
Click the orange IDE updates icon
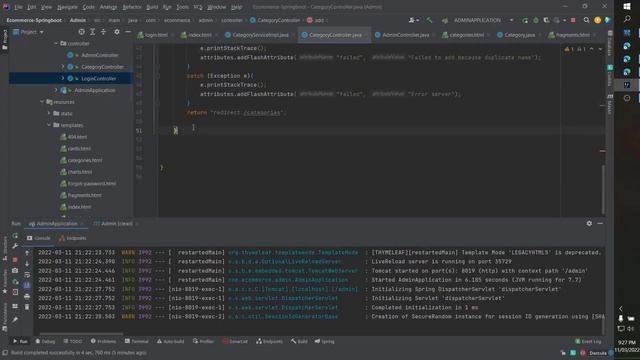pos(598,20)
